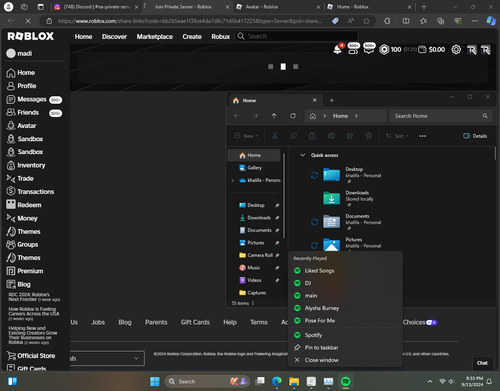Stop loading the page in browser
Viewport: 500px width, 391px height.
[28, 21]
